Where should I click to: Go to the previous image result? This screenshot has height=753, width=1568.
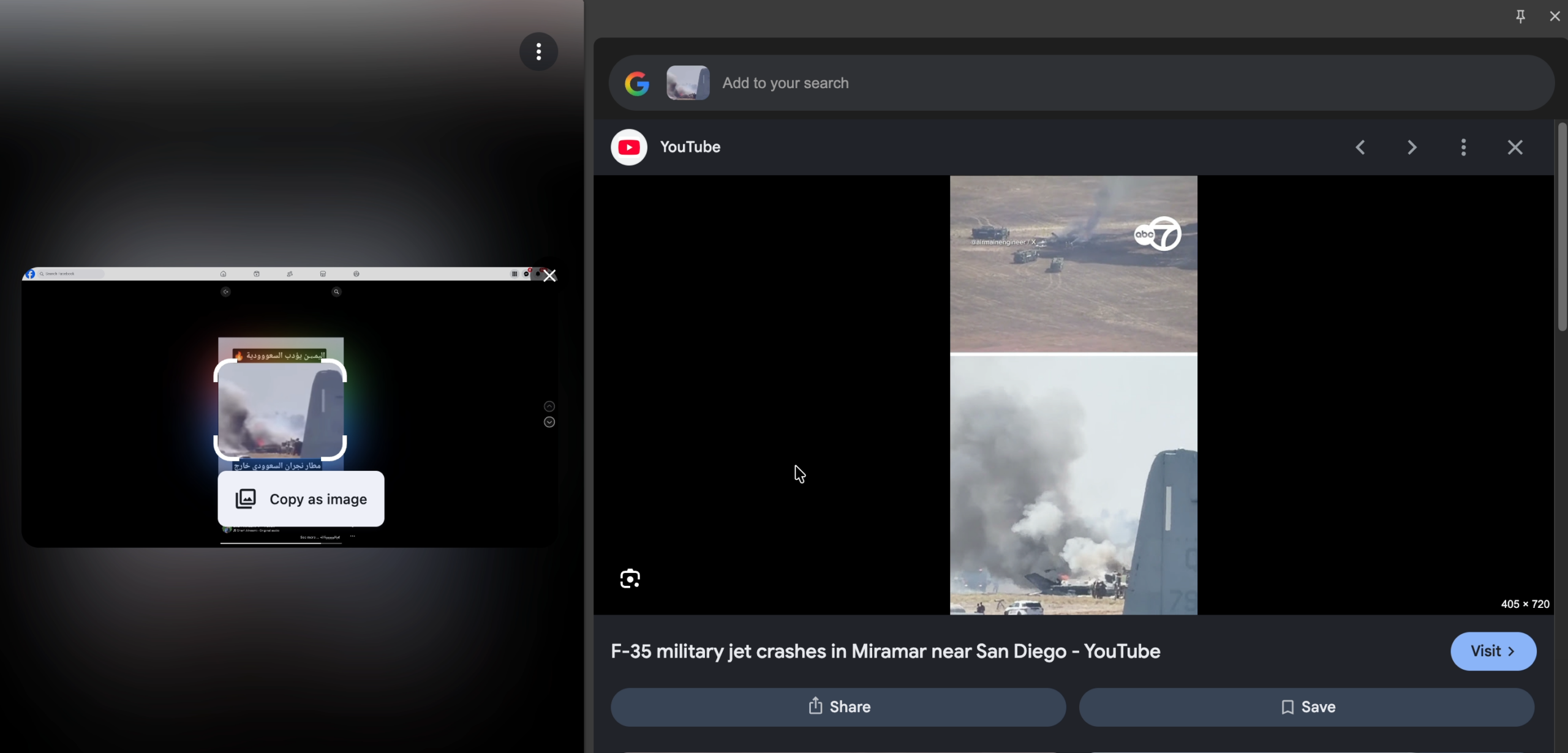1360,148
